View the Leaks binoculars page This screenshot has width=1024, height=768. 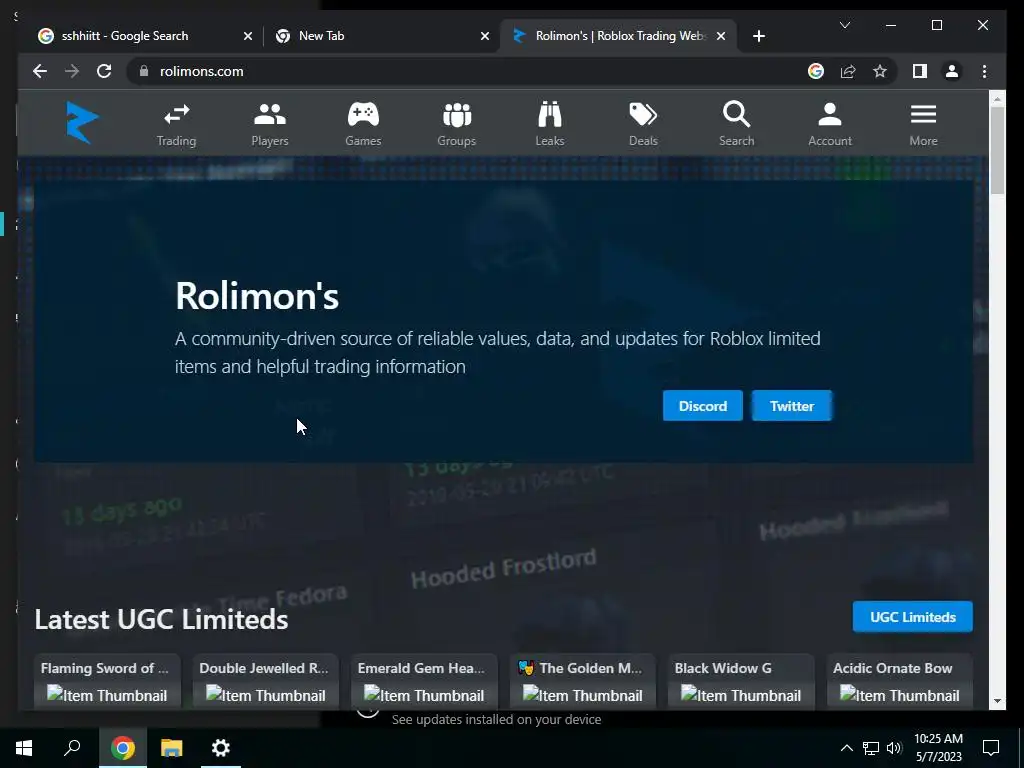coord(550,124)
